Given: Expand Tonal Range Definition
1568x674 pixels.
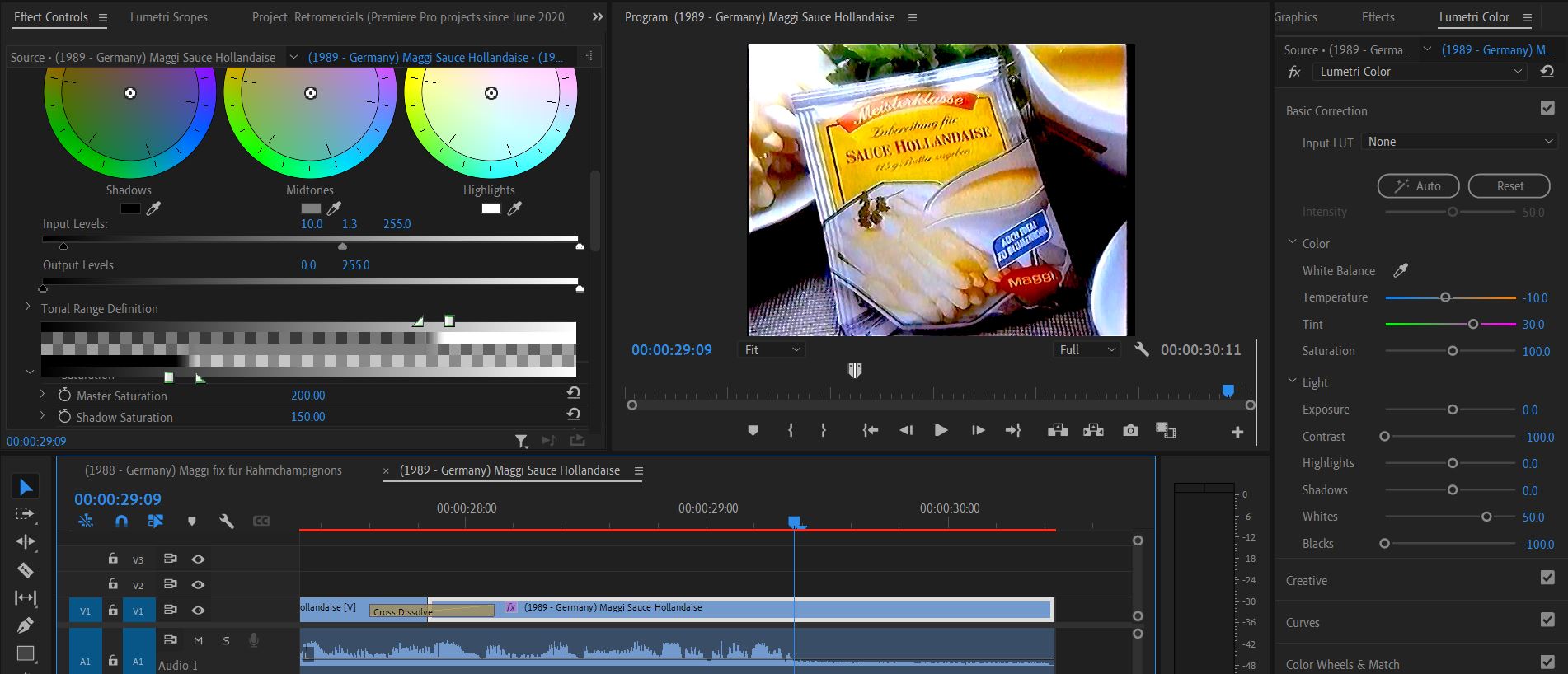Looking at the screenshot, I should point(27,307).
